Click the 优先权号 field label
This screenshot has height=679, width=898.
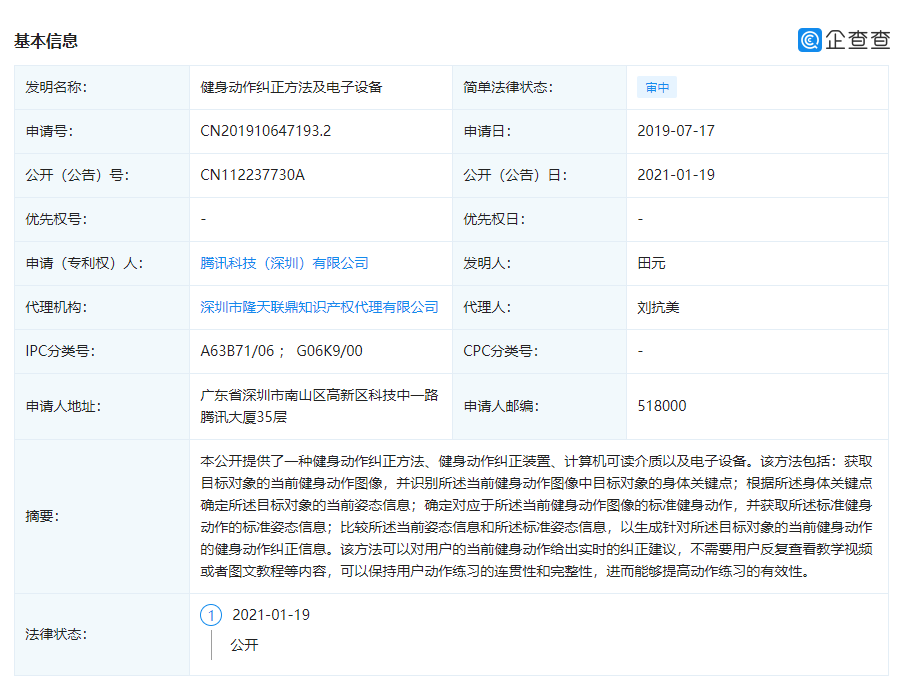point(56,219)
